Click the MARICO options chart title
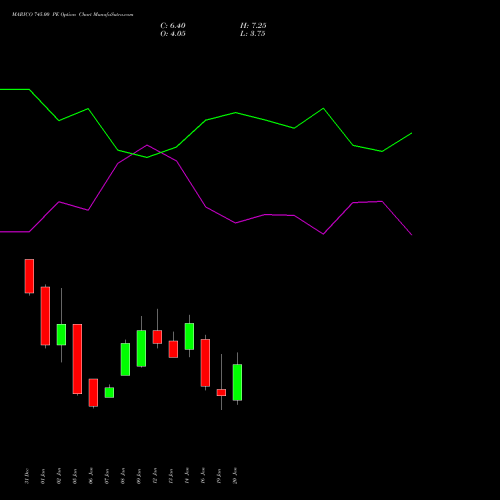The width and height of the screenshot is (500, 500). 72,15
